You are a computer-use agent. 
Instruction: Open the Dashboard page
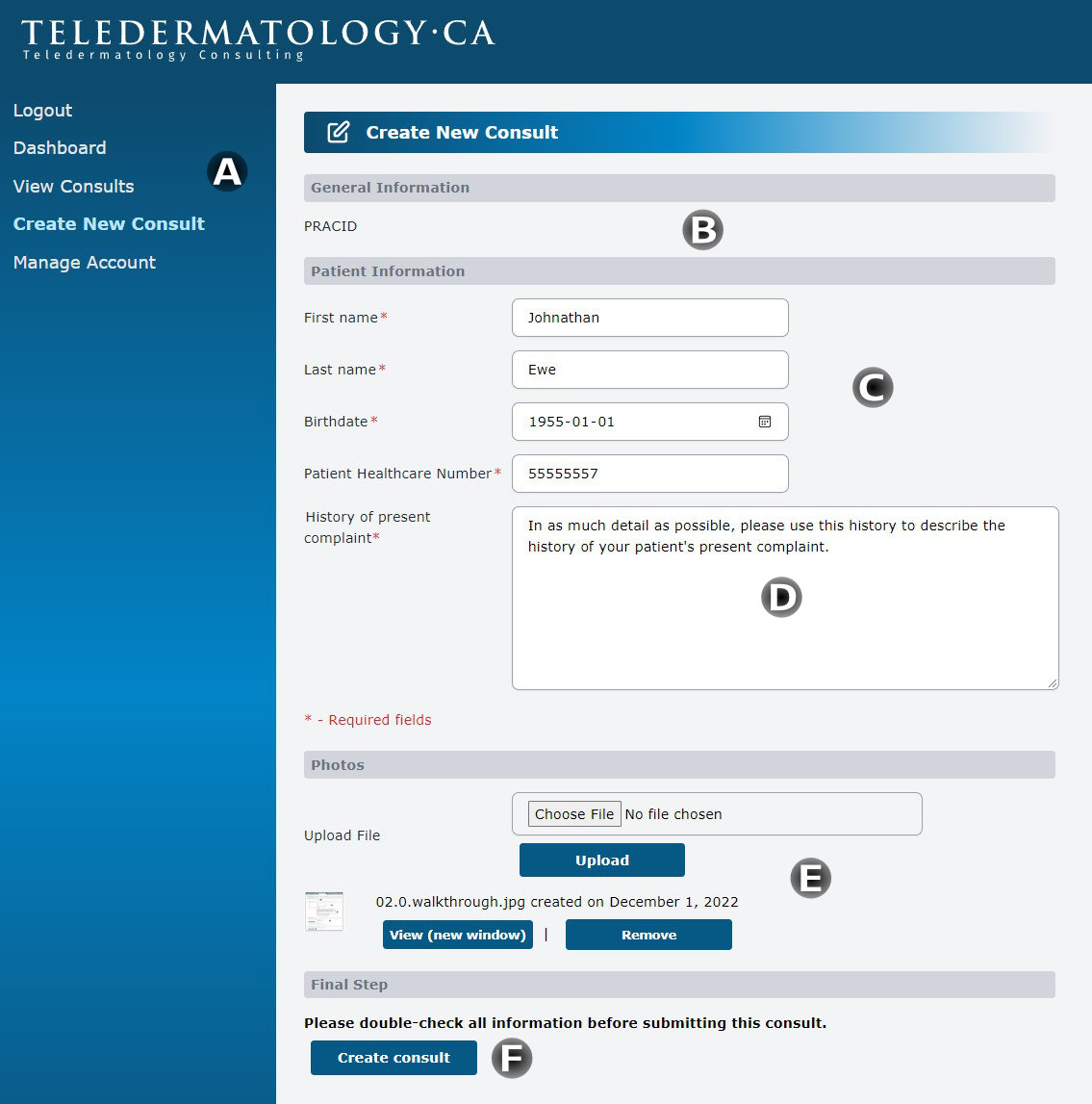tap(60, 148)
